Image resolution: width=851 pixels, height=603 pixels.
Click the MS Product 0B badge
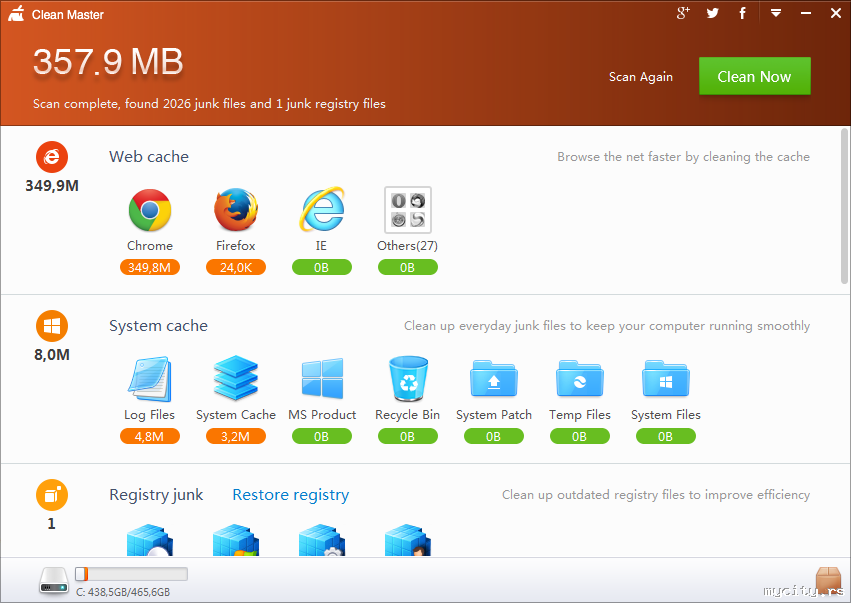[322, 436]
